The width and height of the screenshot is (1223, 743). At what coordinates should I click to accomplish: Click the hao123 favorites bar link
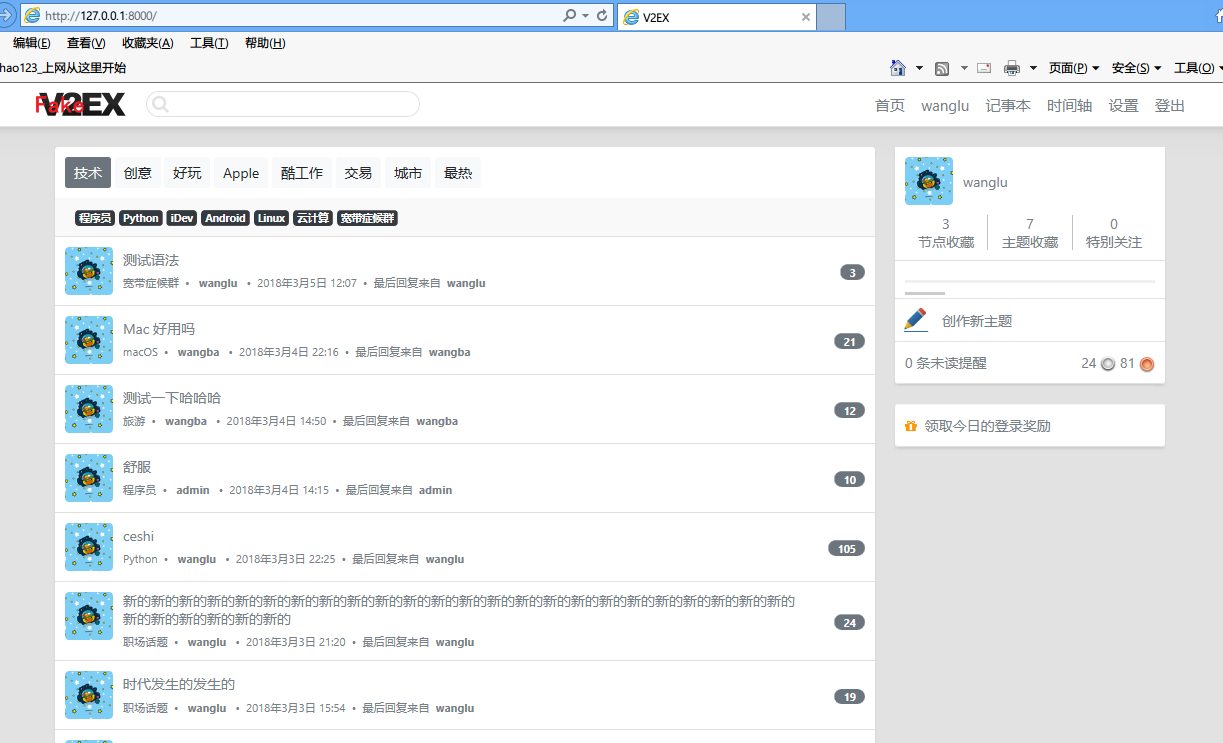(x=63, y=68)
